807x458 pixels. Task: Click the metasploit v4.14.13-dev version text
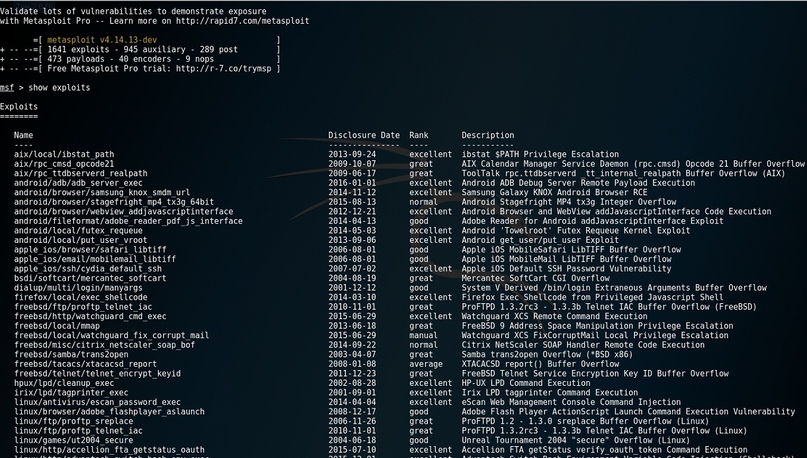pos(101,41)
